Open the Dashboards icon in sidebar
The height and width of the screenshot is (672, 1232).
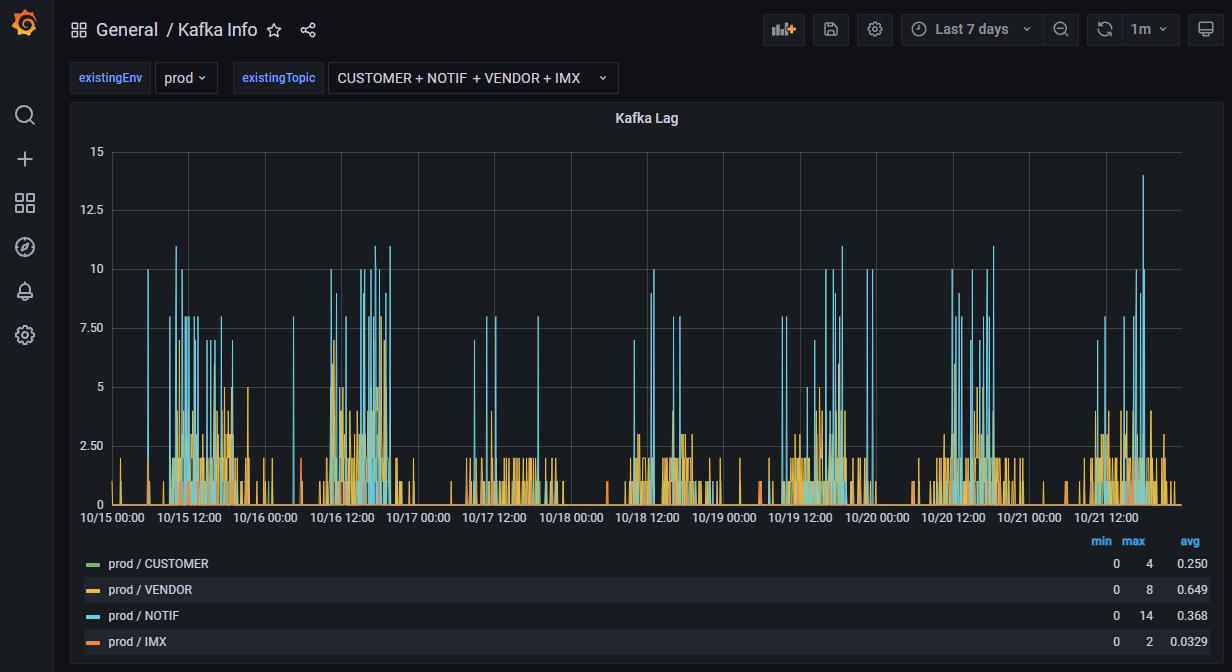25,203
